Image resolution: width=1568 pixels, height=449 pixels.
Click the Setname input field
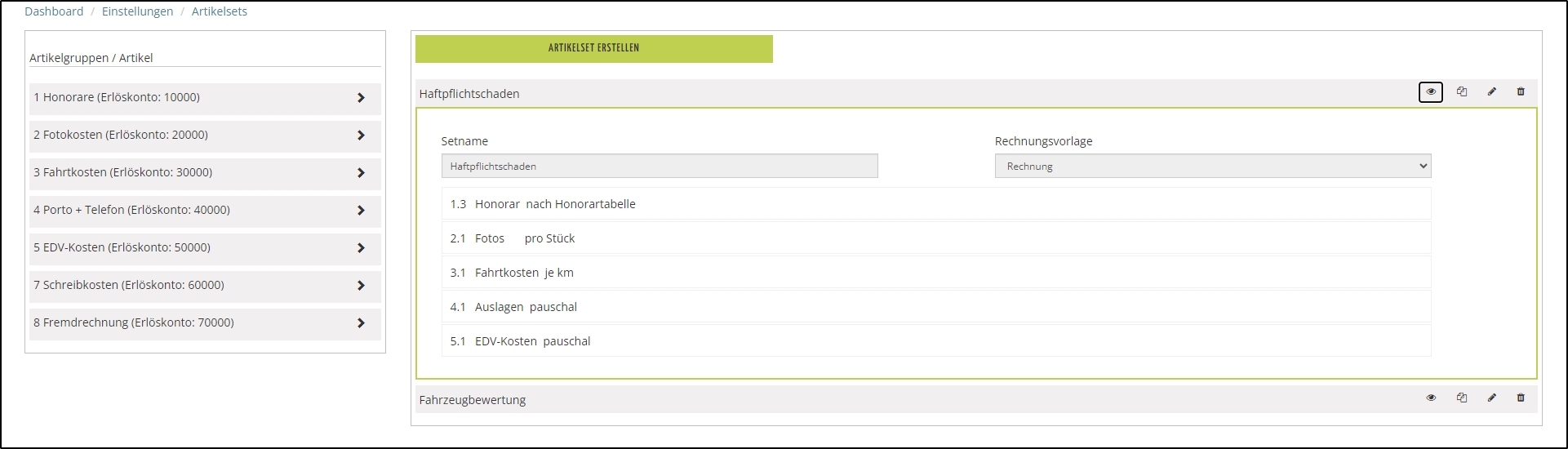659,167
